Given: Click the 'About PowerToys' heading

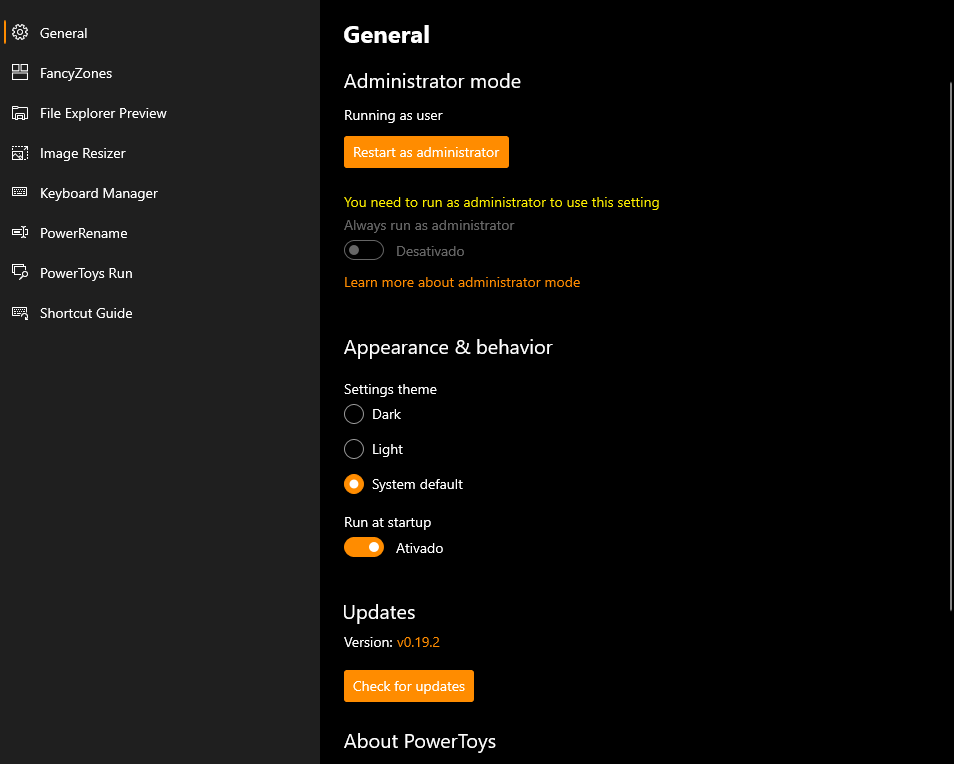Looking at the screenshot, I should pos(420,741).
